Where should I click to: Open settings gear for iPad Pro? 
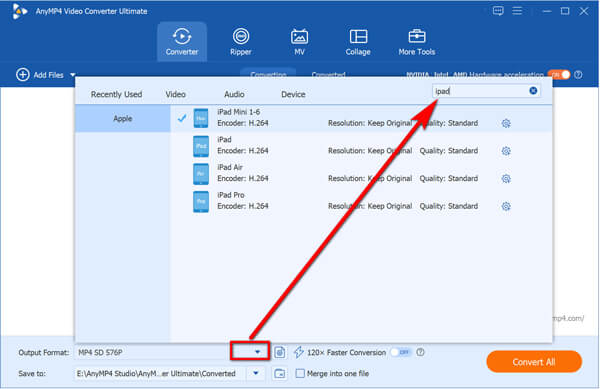(506, 206)
